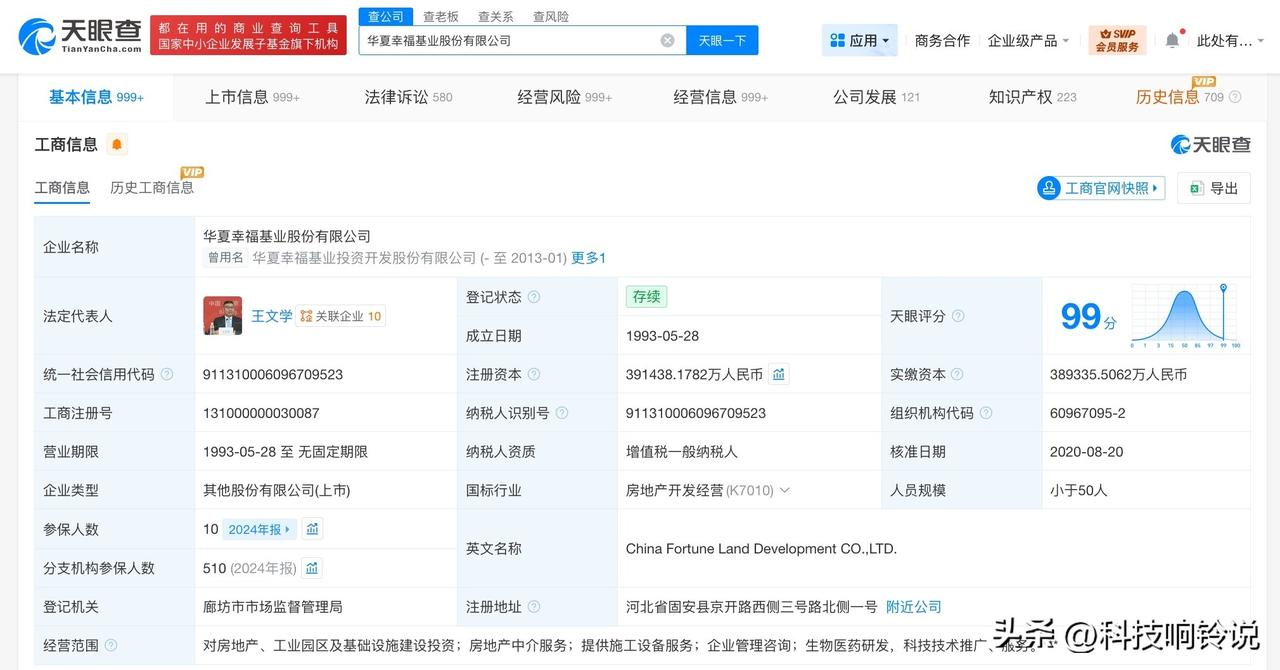Select 登记机关 value 廊坊市市场监督管理局
This screenshot has width=1280, height=670.
point(273,607)
